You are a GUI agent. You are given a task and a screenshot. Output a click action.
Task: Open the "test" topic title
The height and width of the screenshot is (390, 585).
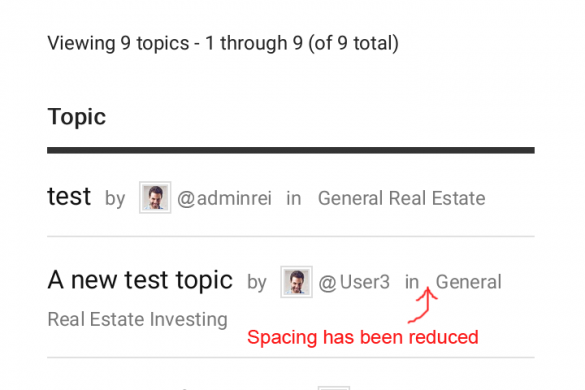click(69, 196)
